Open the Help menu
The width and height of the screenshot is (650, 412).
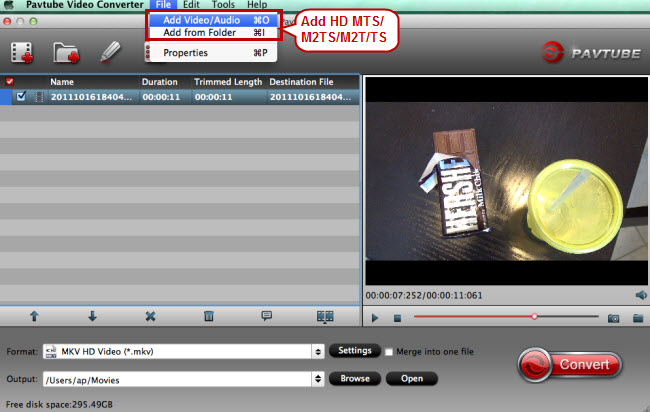257,5
